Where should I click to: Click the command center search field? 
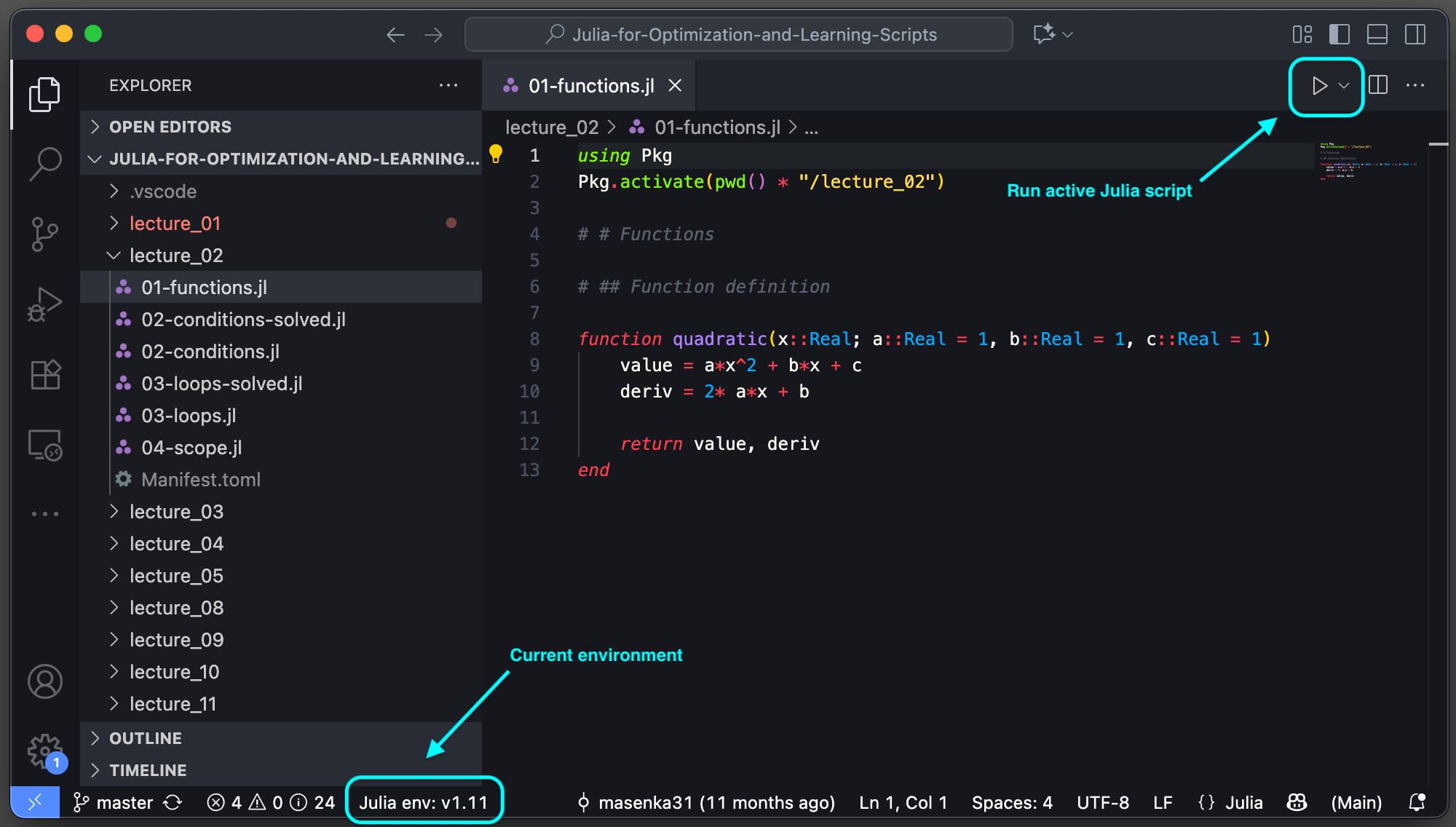739,34
